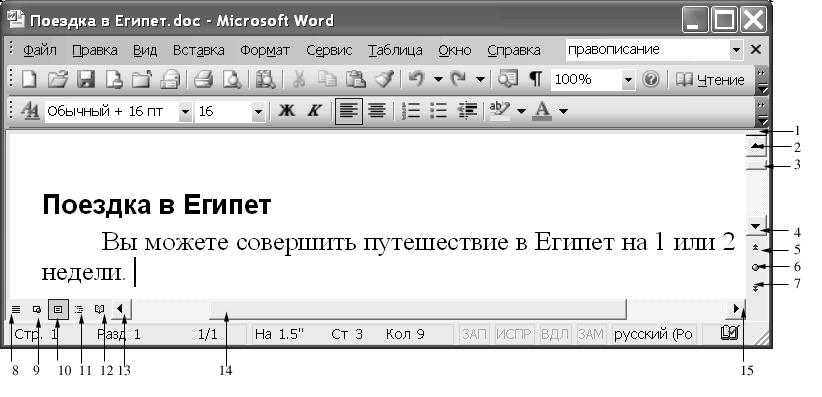Select the Format Painter brush

pos(384,80)
